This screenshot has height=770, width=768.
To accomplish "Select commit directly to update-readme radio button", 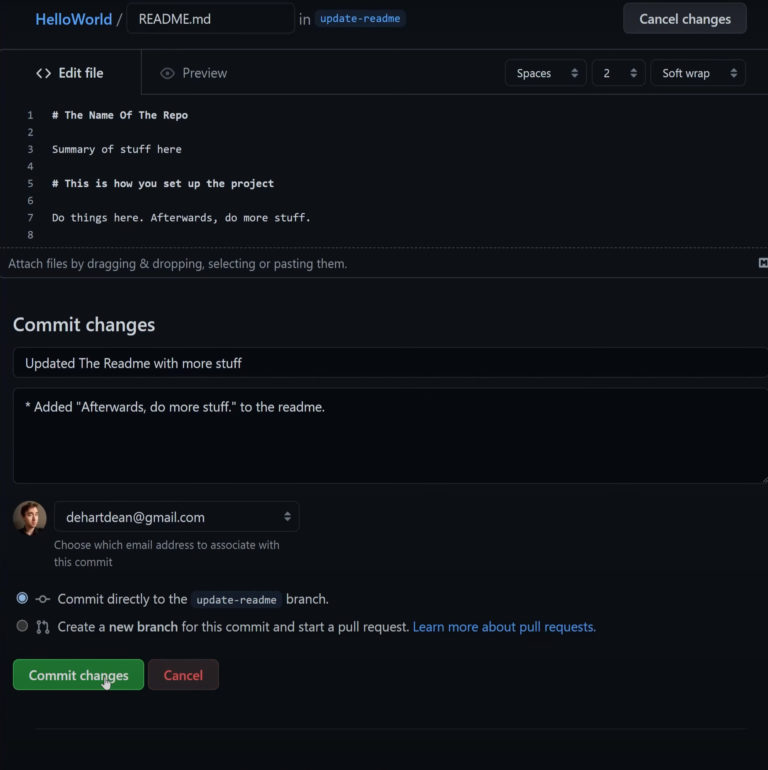I will 22,598.
